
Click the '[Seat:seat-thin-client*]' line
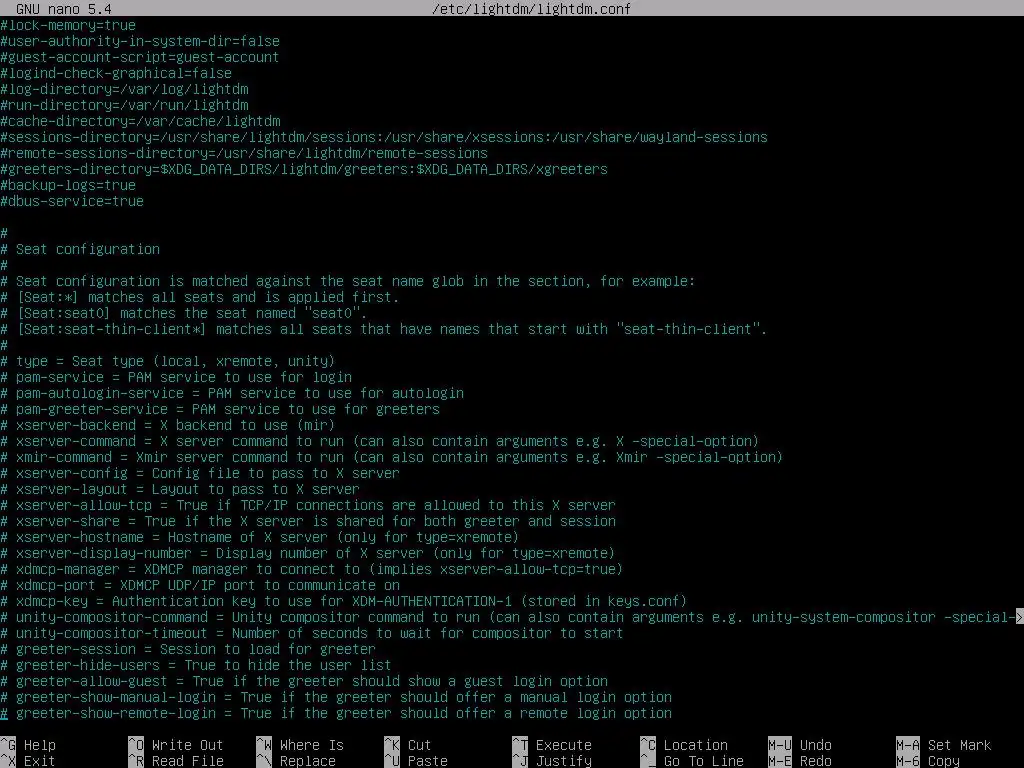(x=384, y=329)
